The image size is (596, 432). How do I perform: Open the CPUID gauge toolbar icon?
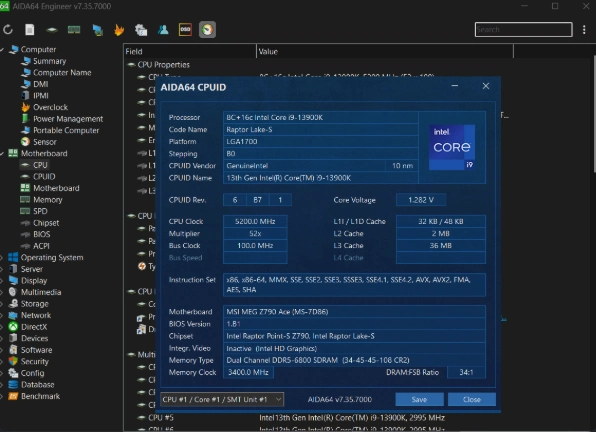(207, 30)
